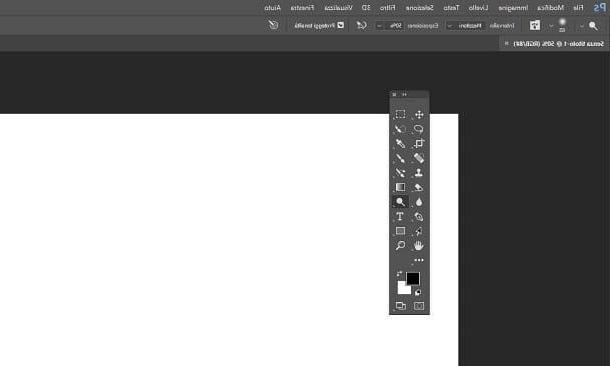Toggle Quick Mask mode
The image size is (610, 366).
419,306
